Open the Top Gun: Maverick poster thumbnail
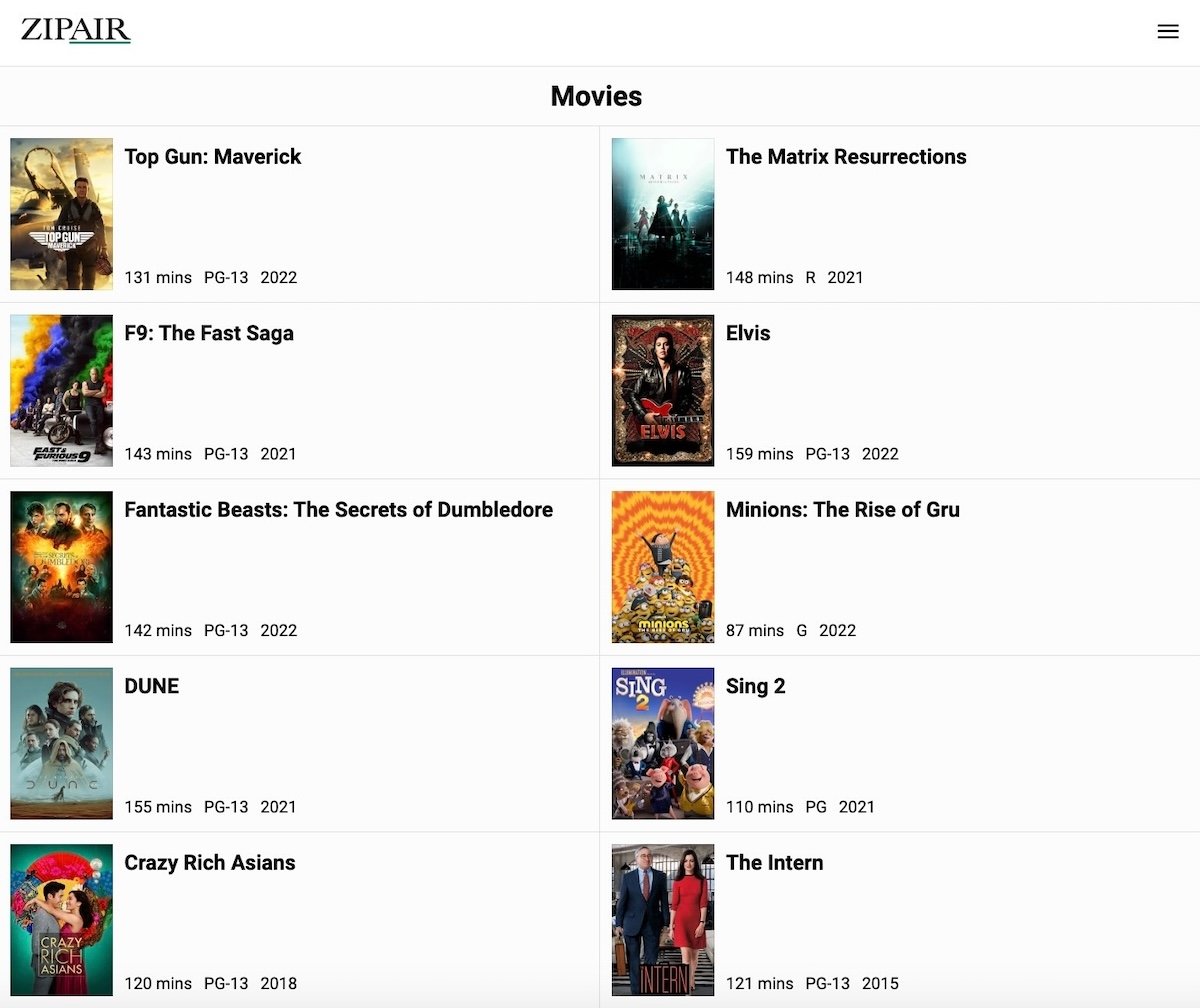Viewport: 1200px width, 1008px height. point(62,214)
